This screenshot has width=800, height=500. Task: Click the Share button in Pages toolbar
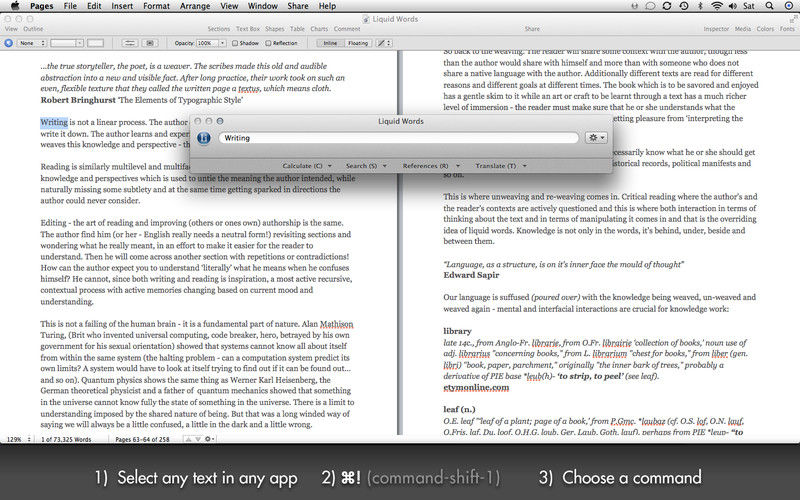pos(532,29)
